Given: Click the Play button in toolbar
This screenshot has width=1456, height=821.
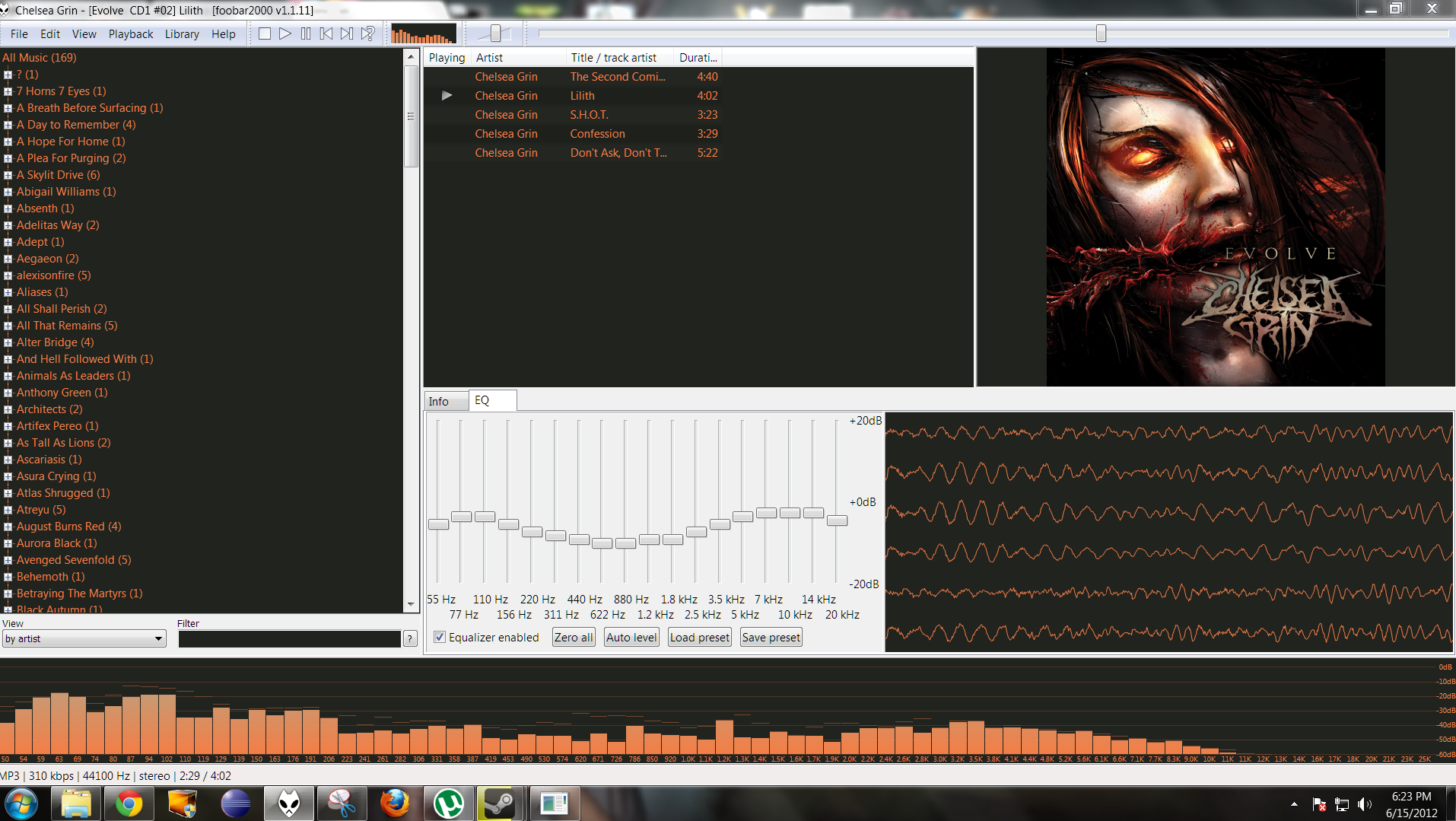Looking at the screenshot, I should [x=285, y=33].
